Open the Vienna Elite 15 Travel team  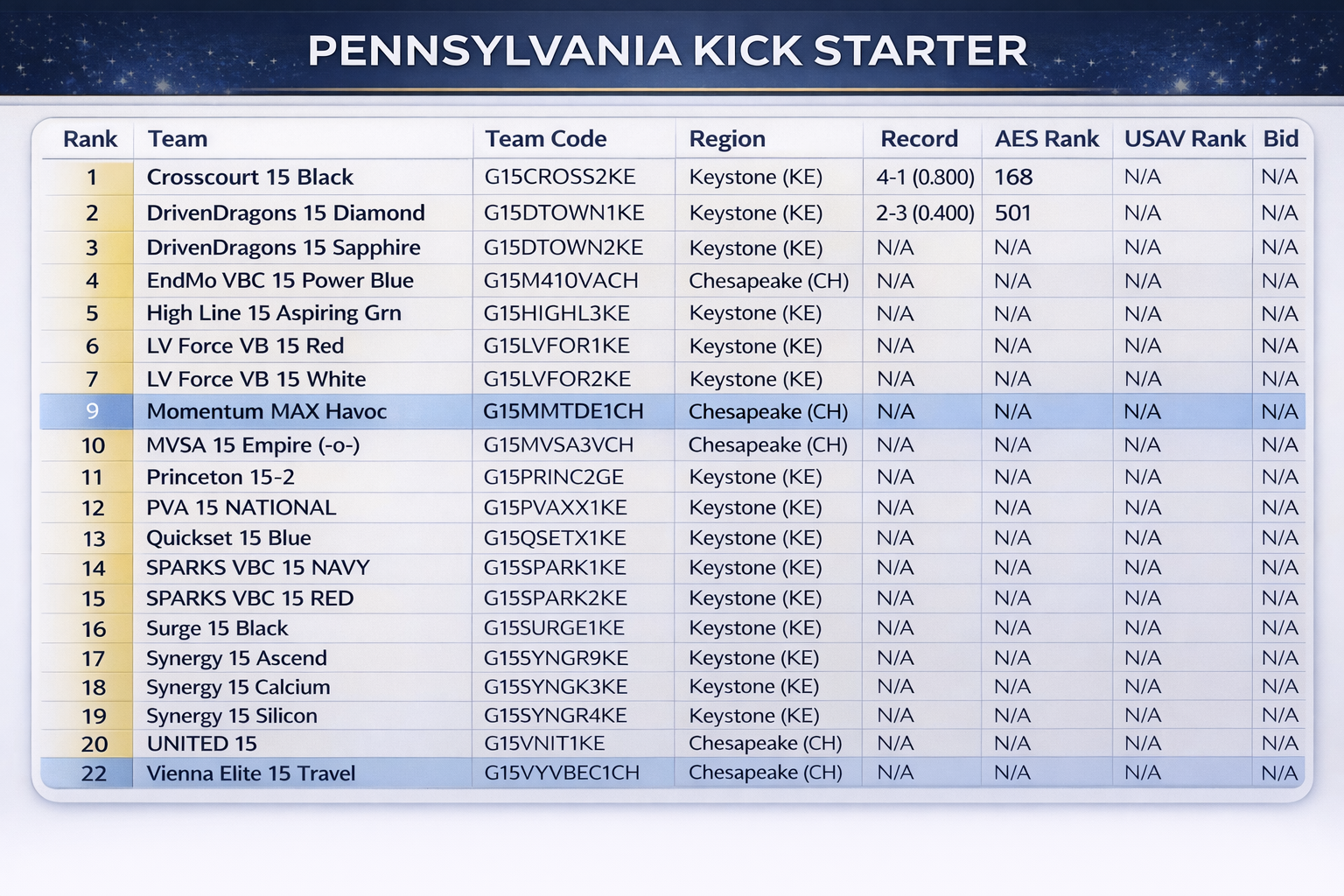[251, 773]
